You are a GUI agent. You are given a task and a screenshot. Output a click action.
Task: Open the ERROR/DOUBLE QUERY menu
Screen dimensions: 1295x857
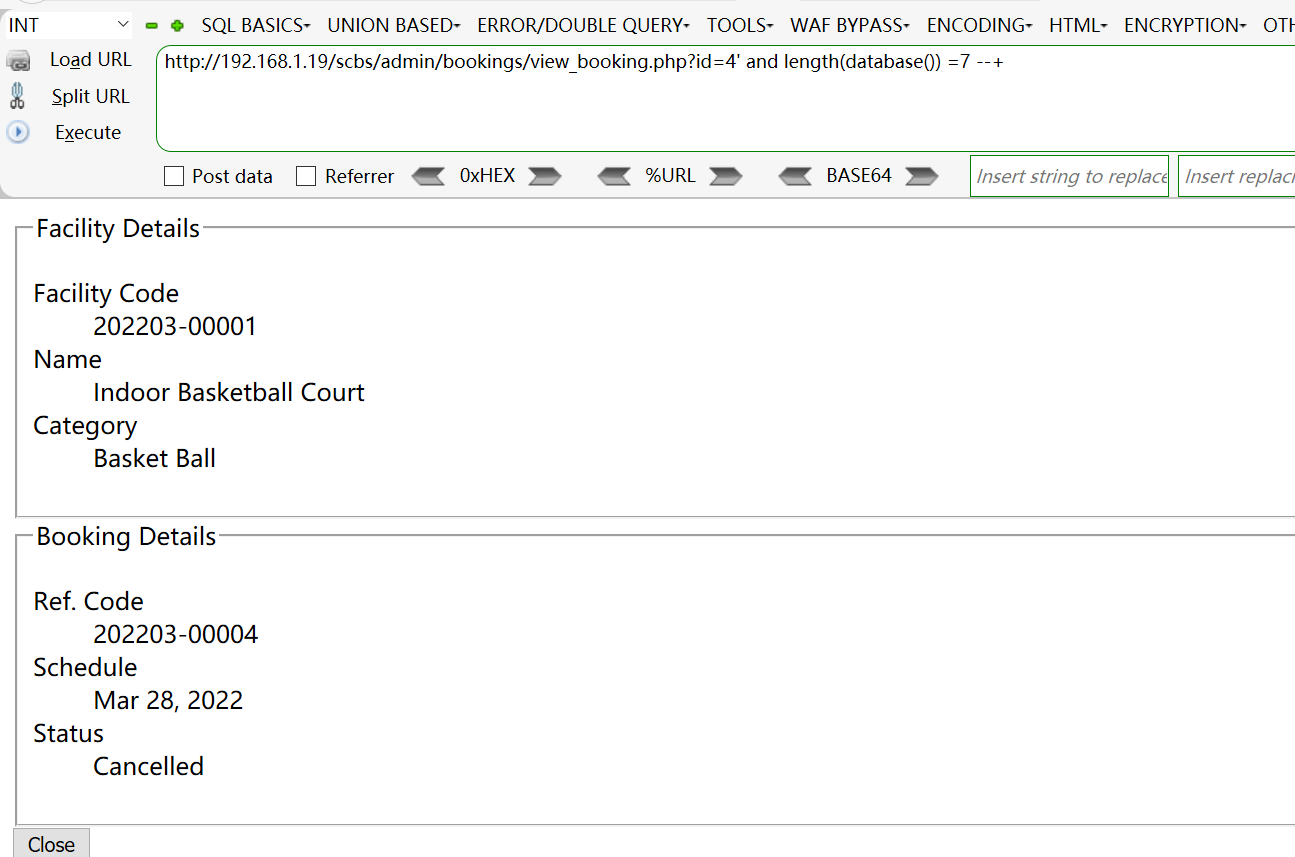pyautogui.click(x=584, y=25)
